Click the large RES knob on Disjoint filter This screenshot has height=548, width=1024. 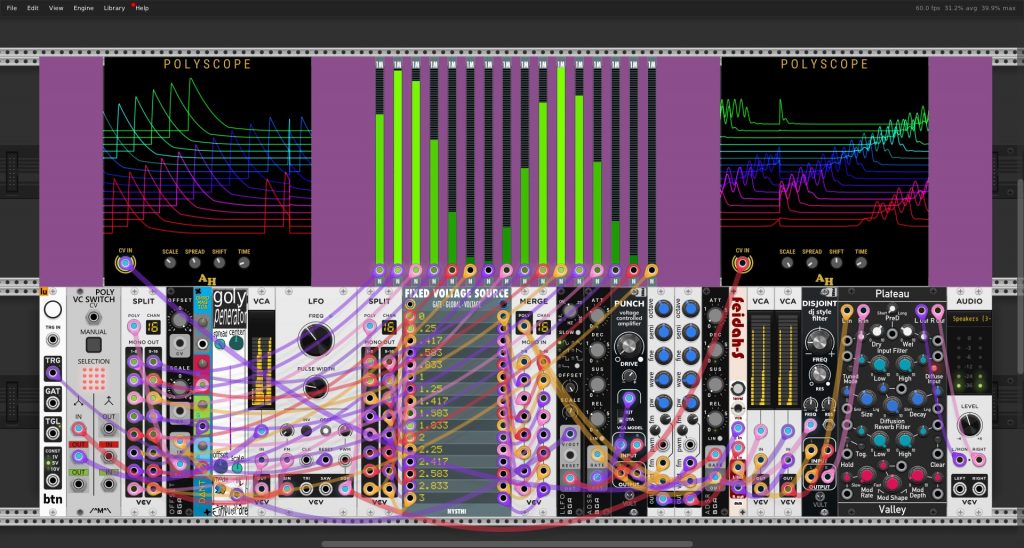[x=819, y=374]
